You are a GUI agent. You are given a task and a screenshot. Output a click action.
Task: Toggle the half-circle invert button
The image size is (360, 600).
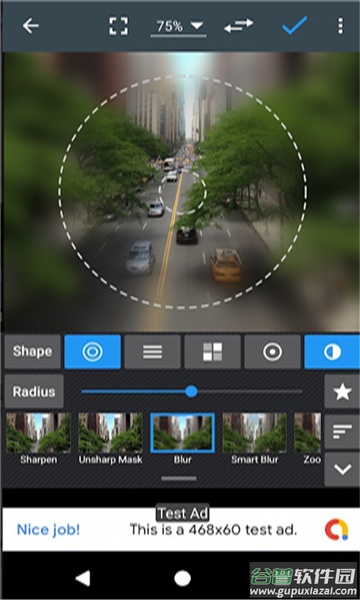pyautogui.click(x=332, y=352)
